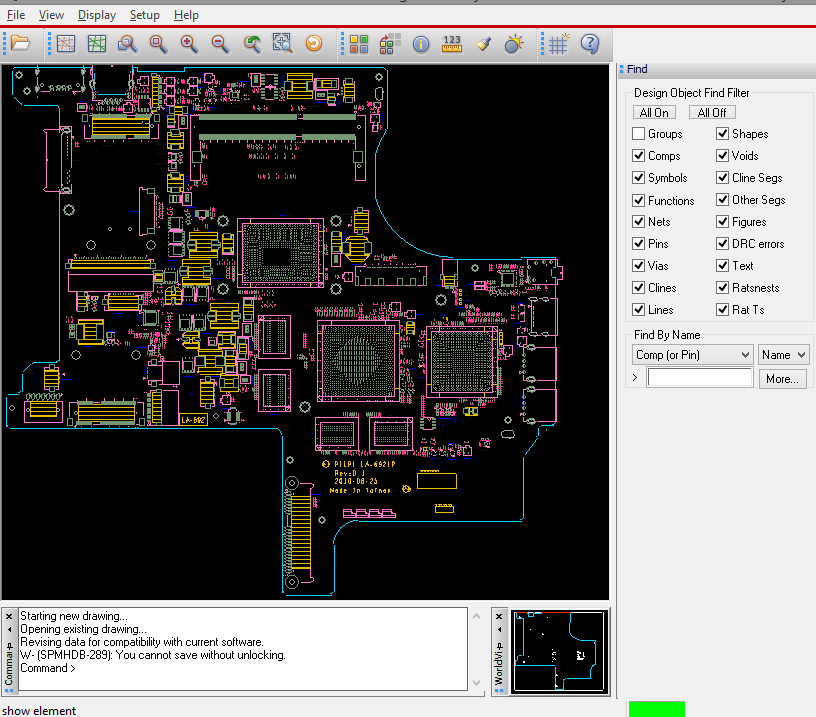Click the Open file folder icon
816x717 pixels.
[x=21, y=44]
